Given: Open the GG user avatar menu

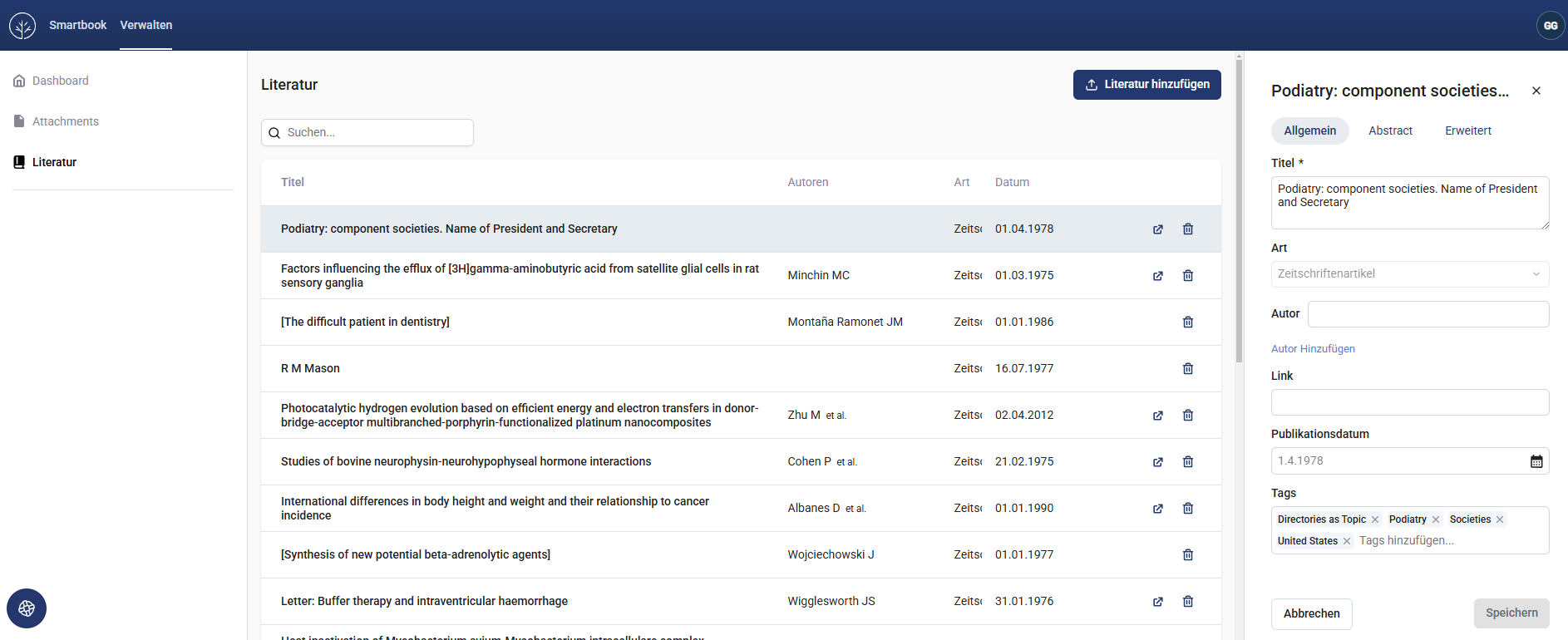Looking at the screenshot, I should click(1551, 25).
